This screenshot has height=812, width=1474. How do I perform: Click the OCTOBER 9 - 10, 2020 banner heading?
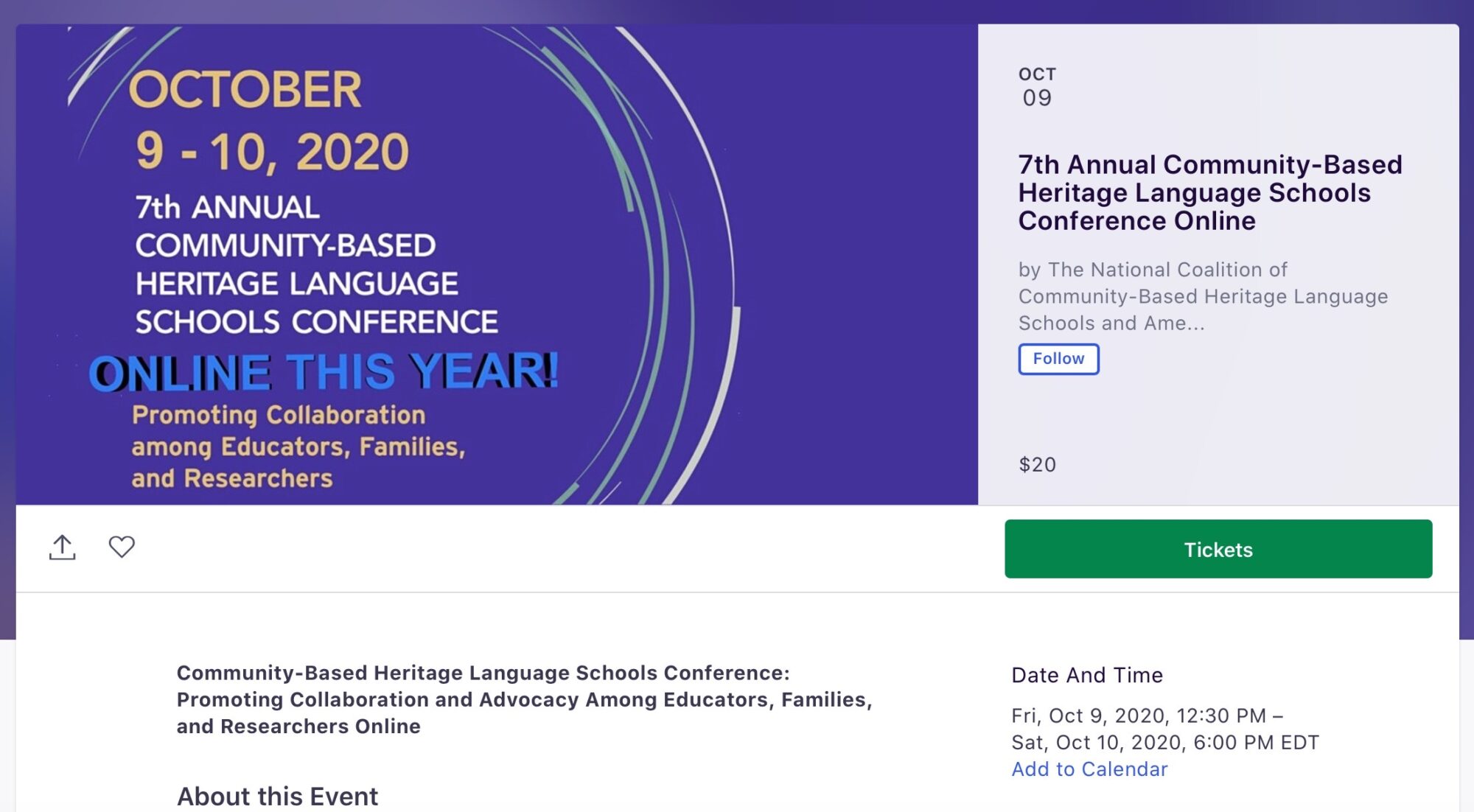[269, 121]
